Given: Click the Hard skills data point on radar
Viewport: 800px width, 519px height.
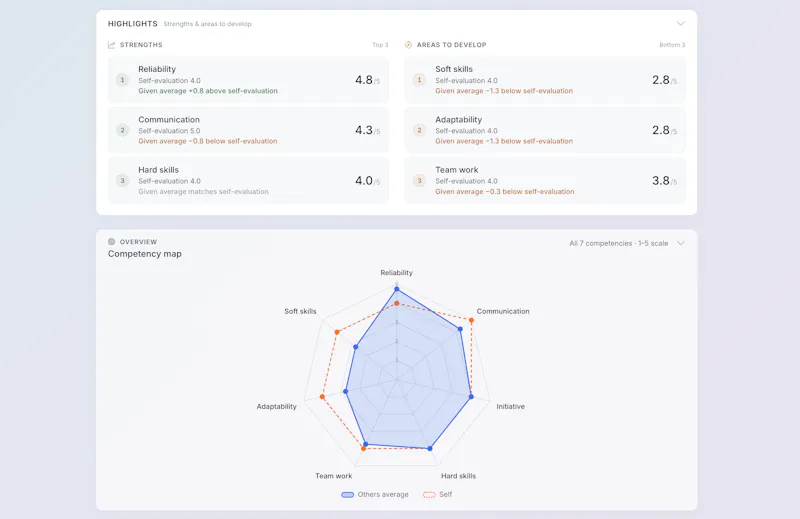Looking at the screenshot, I should tap(430, 449).
